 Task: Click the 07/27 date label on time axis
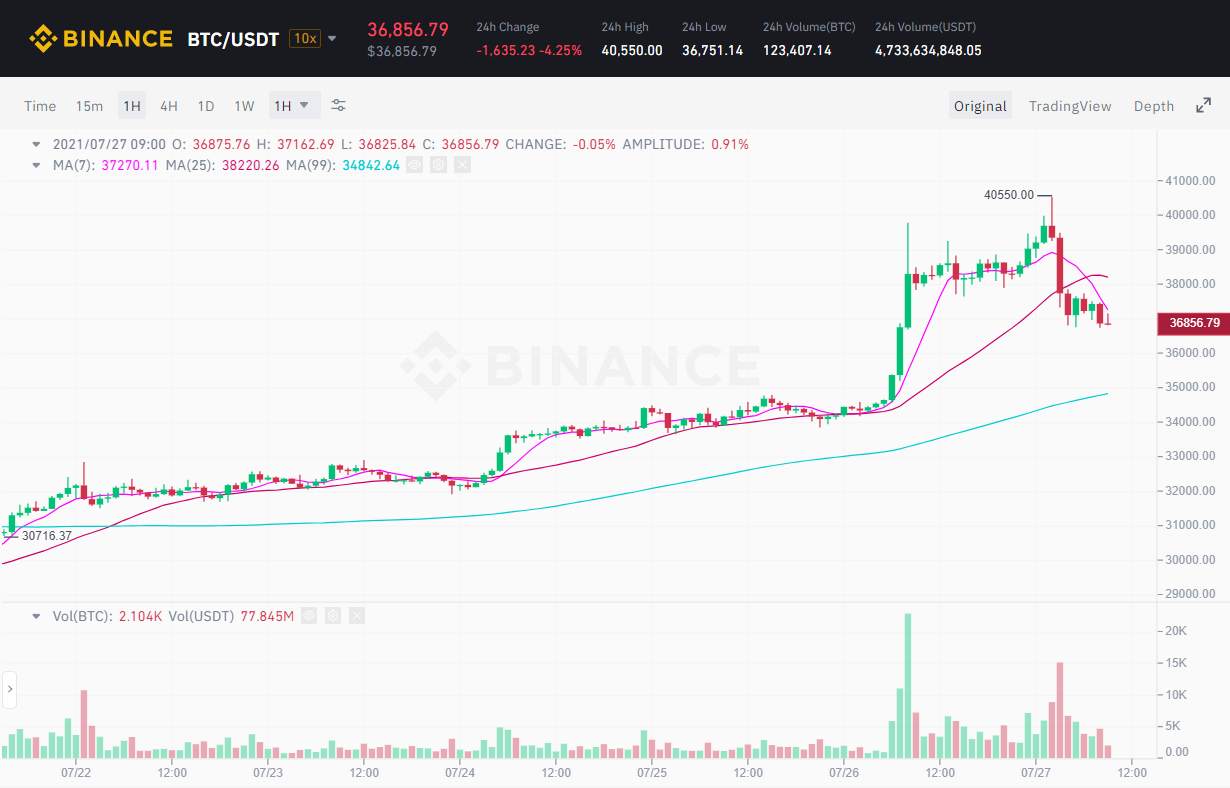click(x=1036, y=773)
